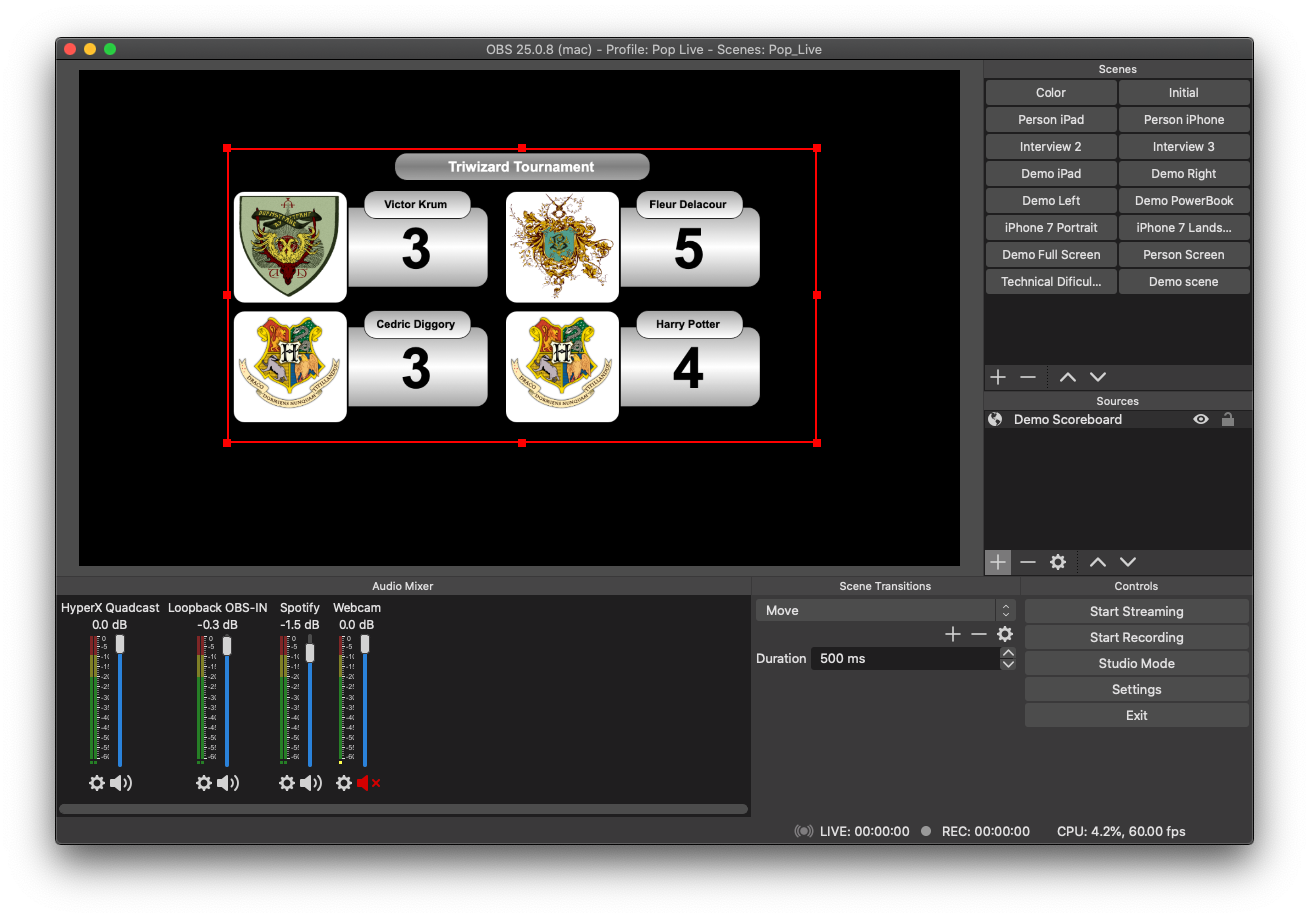This screenshot has height=918, width=1309.
Task: Switch to Technical Difficulties scene
Action: point(1051,282)
